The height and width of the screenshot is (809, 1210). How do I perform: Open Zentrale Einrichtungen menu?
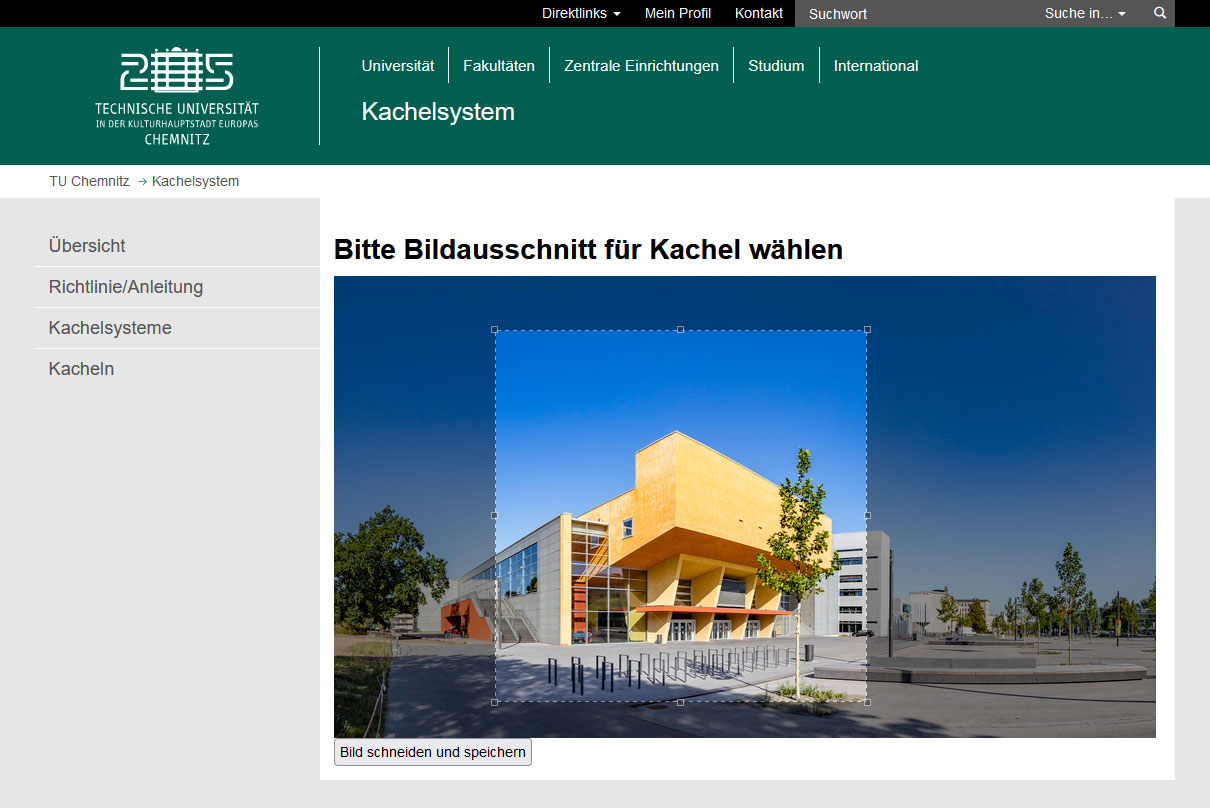(641, 66)
